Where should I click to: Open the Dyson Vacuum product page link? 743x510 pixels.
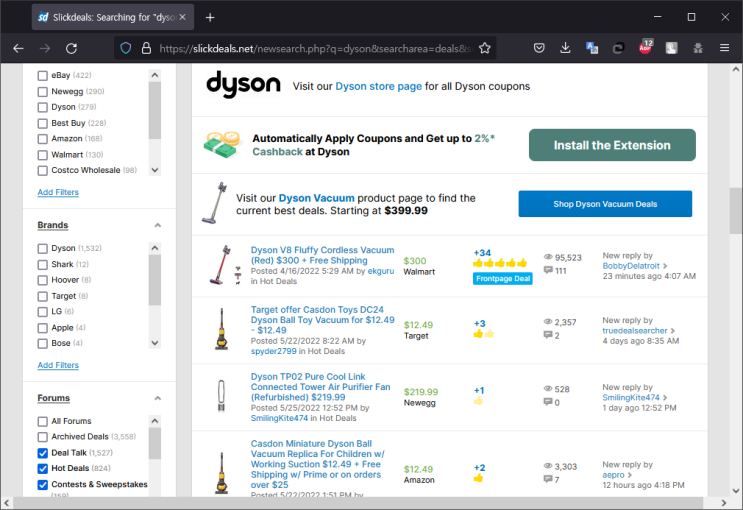tap(317, 198)
